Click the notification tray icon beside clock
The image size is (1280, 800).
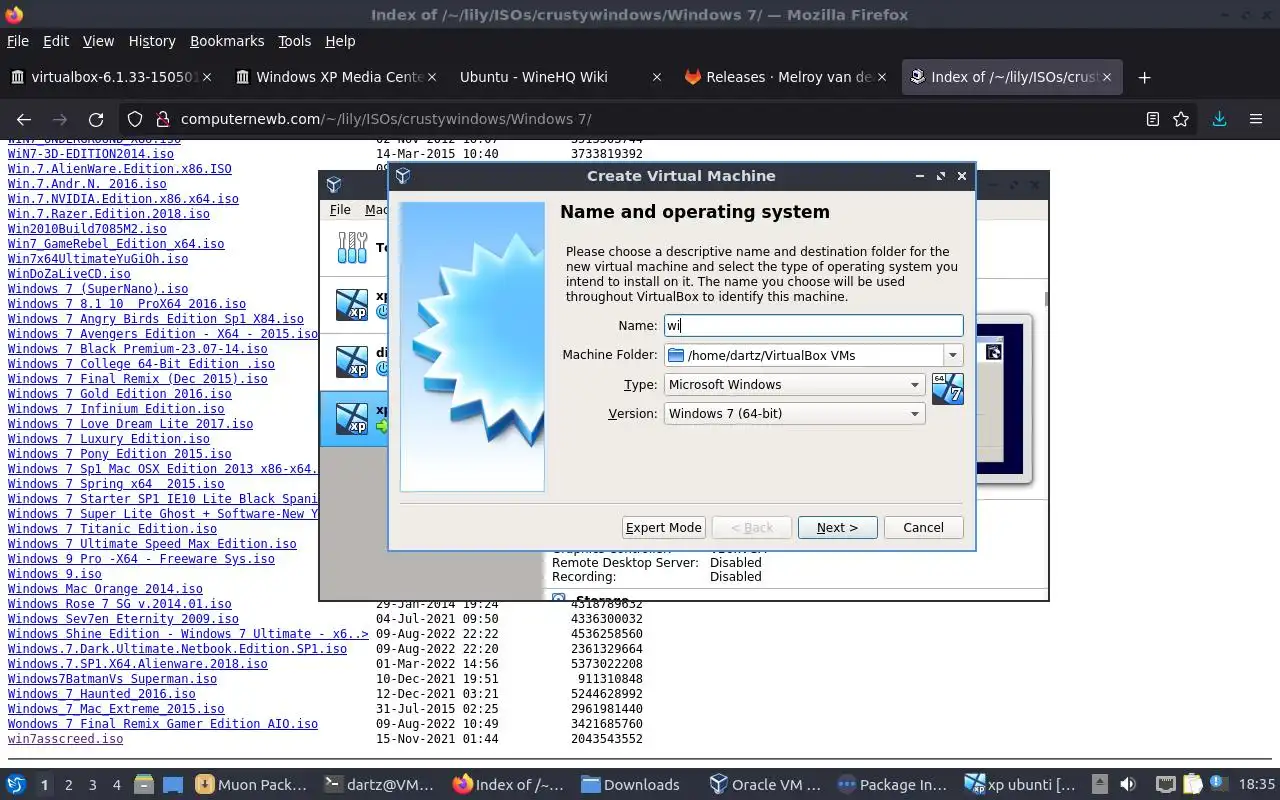coord(1219,785)
